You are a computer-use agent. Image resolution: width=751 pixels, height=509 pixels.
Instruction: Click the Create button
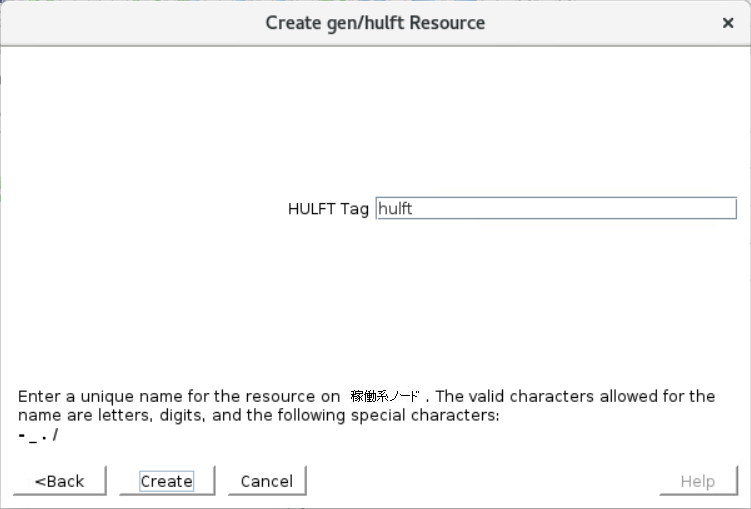pyautogui.click(x=167, y=481)
